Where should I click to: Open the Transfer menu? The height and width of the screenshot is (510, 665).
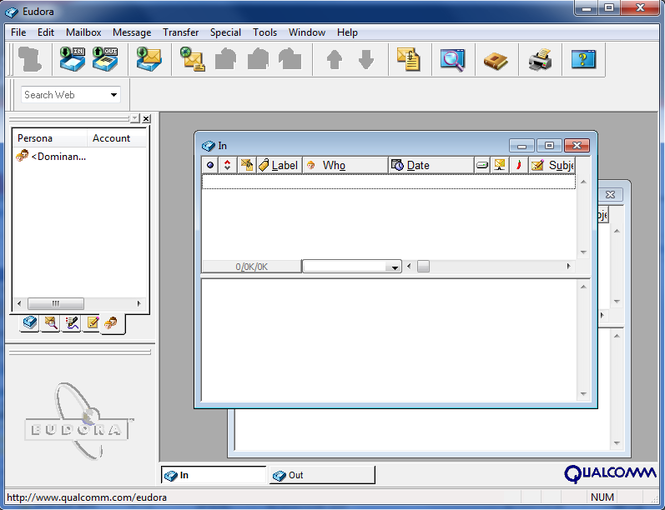pos(181,32)
